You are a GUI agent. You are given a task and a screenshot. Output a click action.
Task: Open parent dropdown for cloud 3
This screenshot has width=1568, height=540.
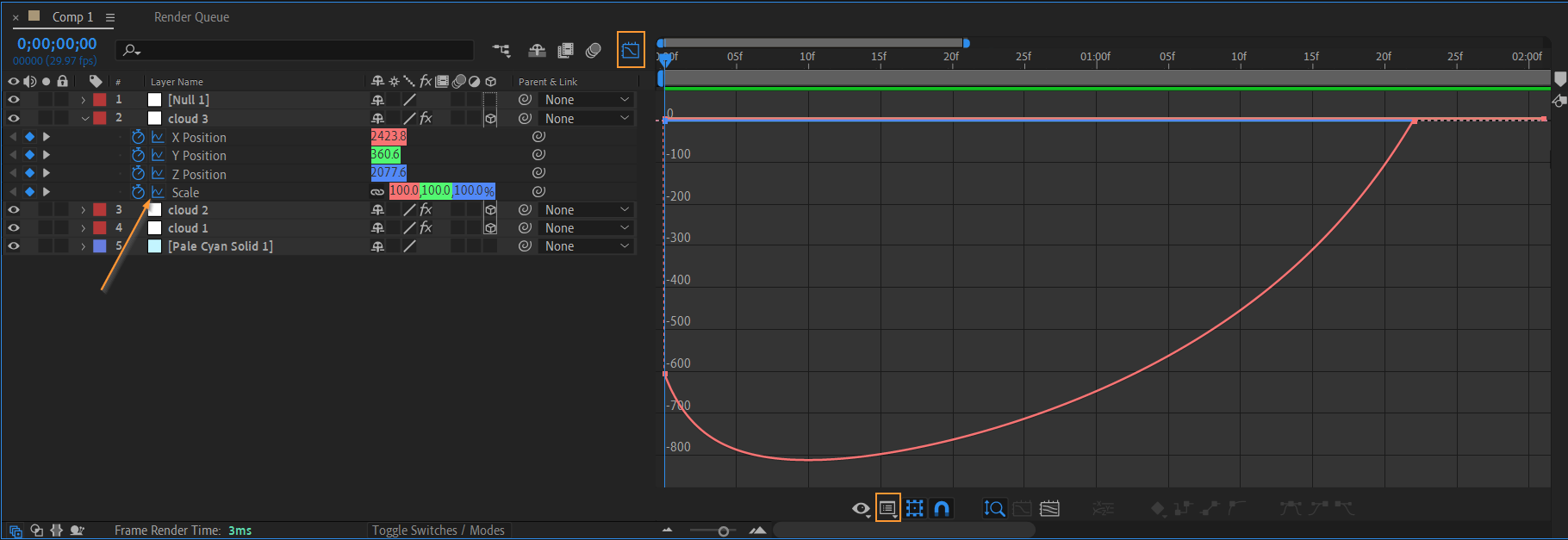pyautogui.click(x=587, y=118)
